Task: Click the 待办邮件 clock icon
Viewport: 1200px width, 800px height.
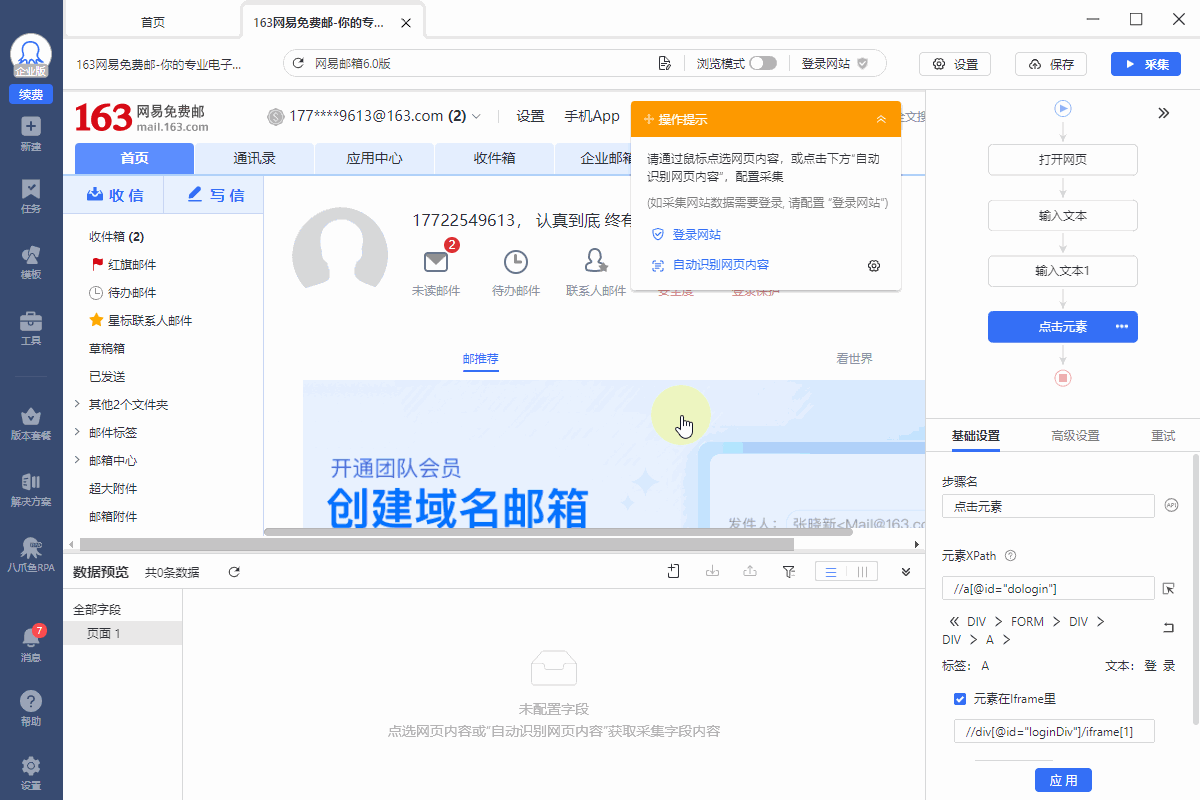Action: [516, 262]
